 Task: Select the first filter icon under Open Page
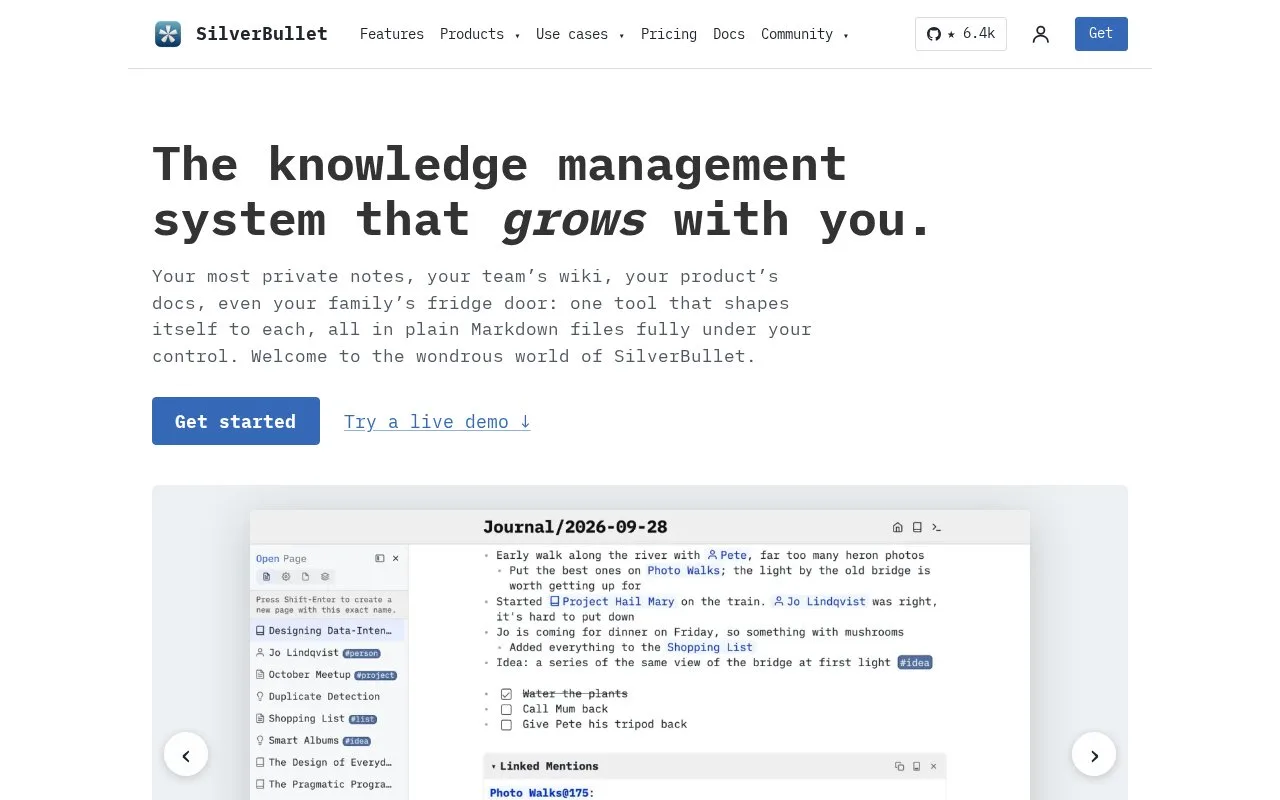(267, 576)
